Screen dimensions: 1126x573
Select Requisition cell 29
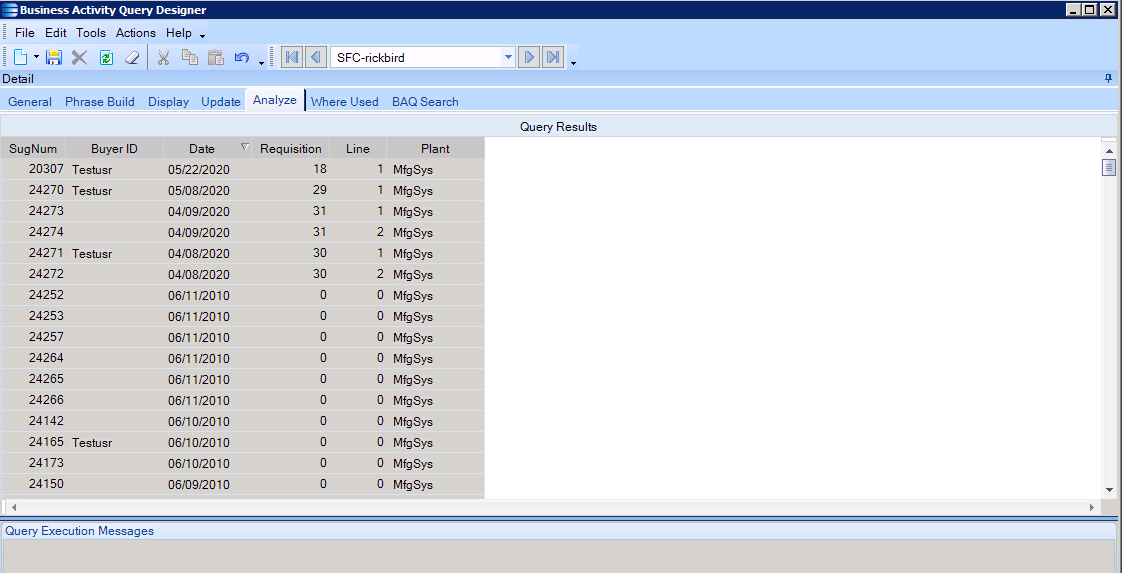click(291, 190)
